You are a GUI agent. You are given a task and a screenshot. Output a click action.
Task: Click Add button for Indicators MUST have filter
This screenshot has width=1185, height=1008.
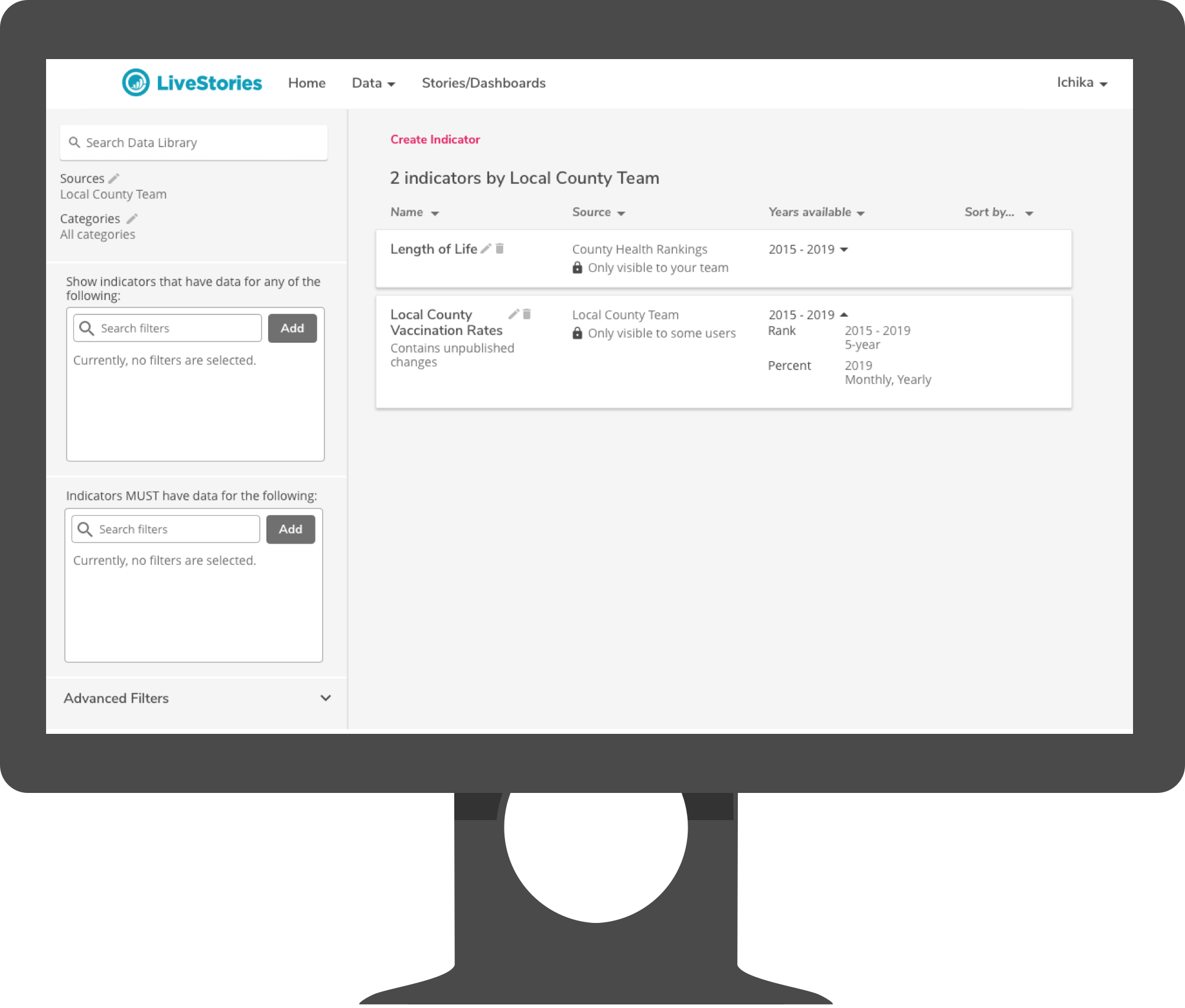[x=290, y=528]
